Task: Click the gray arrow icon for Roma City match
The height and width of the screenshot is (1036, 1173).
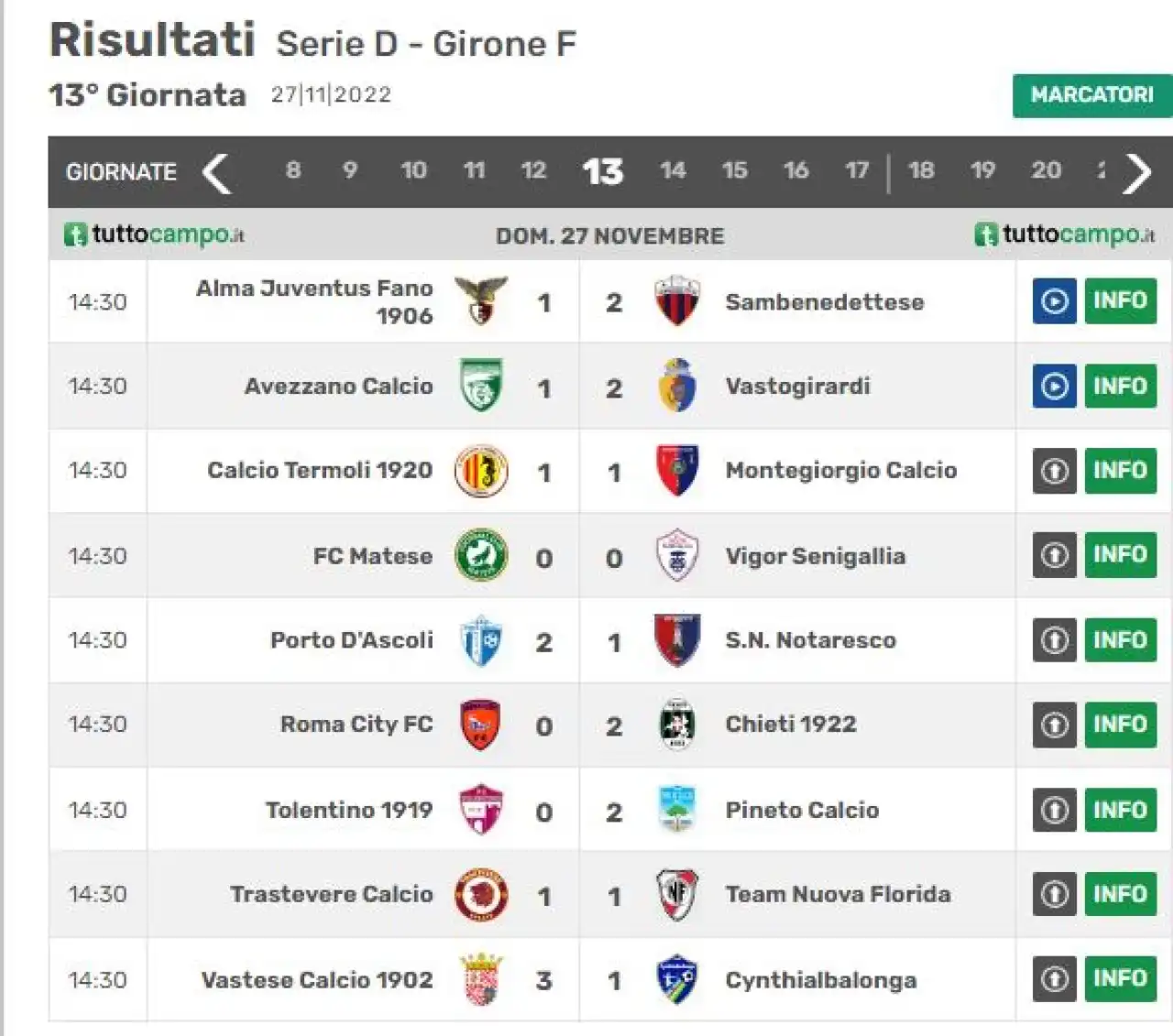Action: pos(1054,725)
